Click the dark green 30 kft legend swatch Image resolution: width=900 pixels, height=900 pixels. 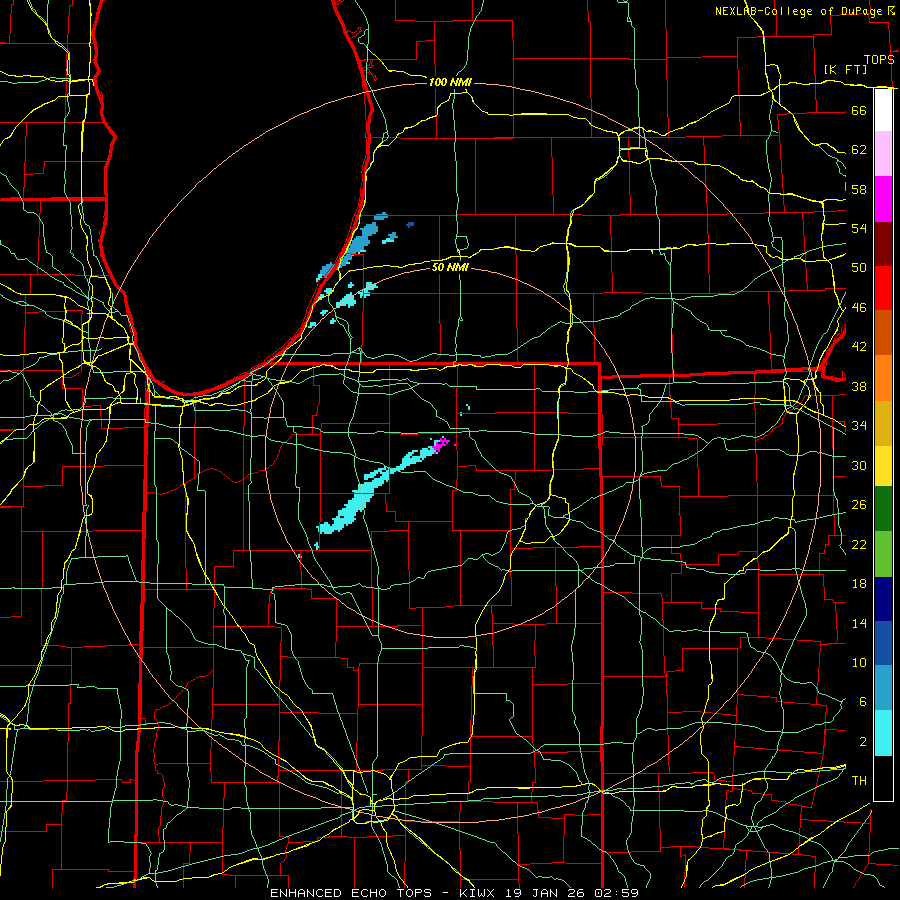tap(883, 509)
